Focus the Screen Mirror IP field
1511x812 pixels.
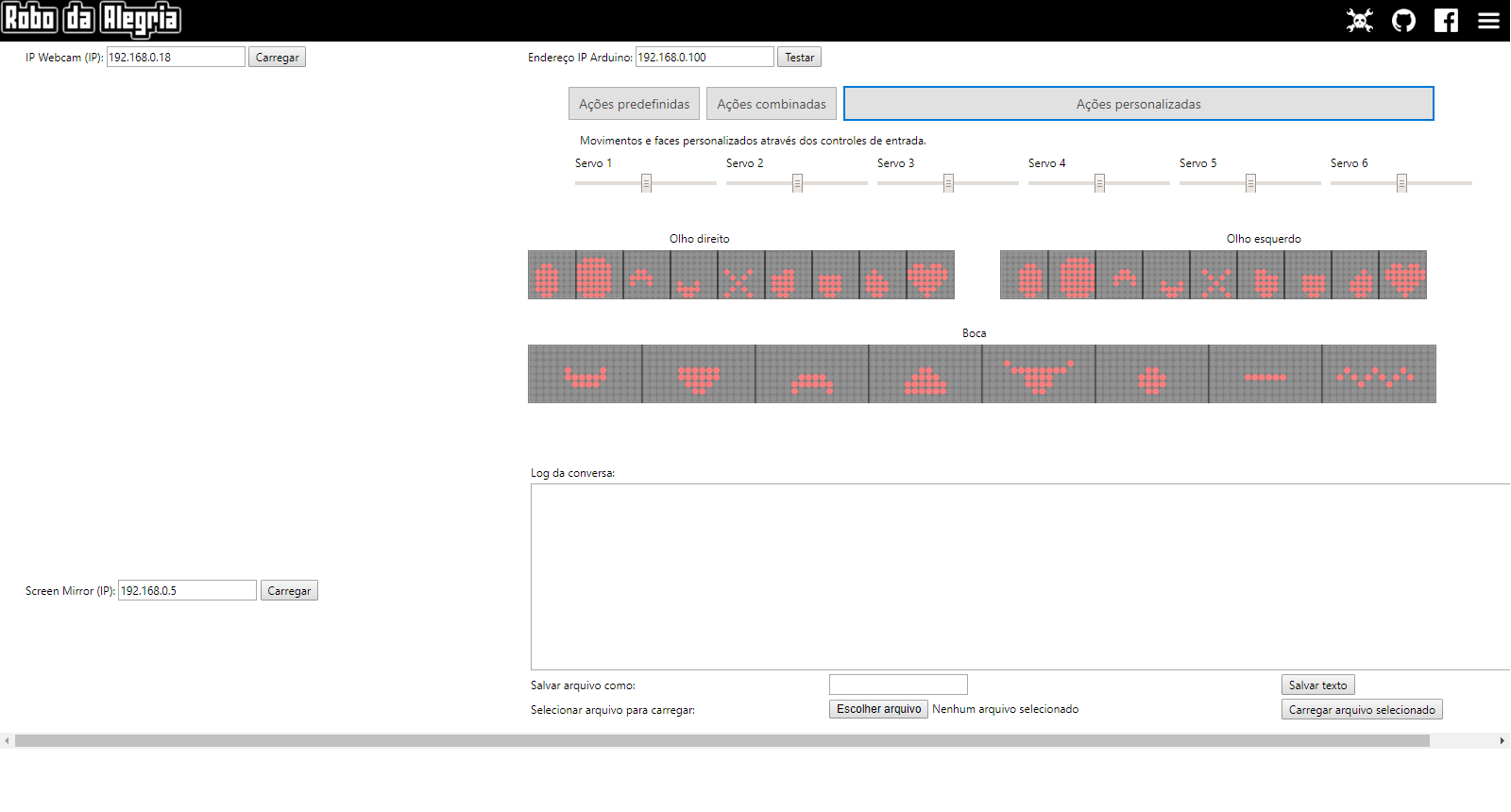pos(187,590)
